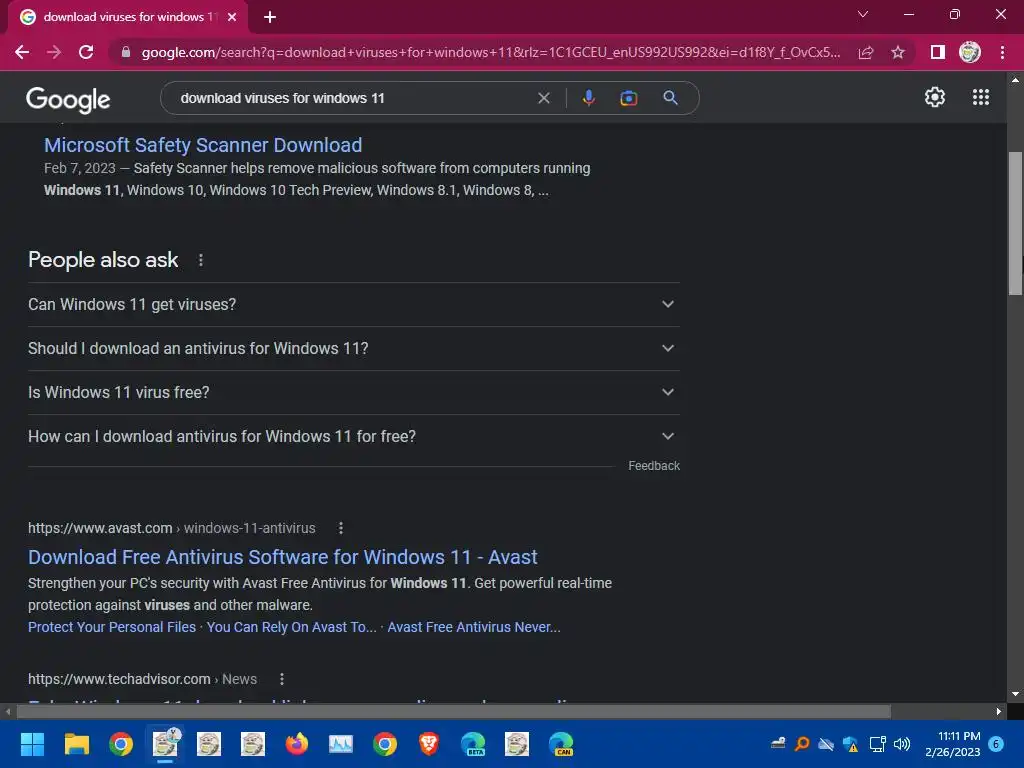The height and width of the screenshot is (768, 1024).
Task: Open the techadvisor result options menu
Action: coord(281,679)
